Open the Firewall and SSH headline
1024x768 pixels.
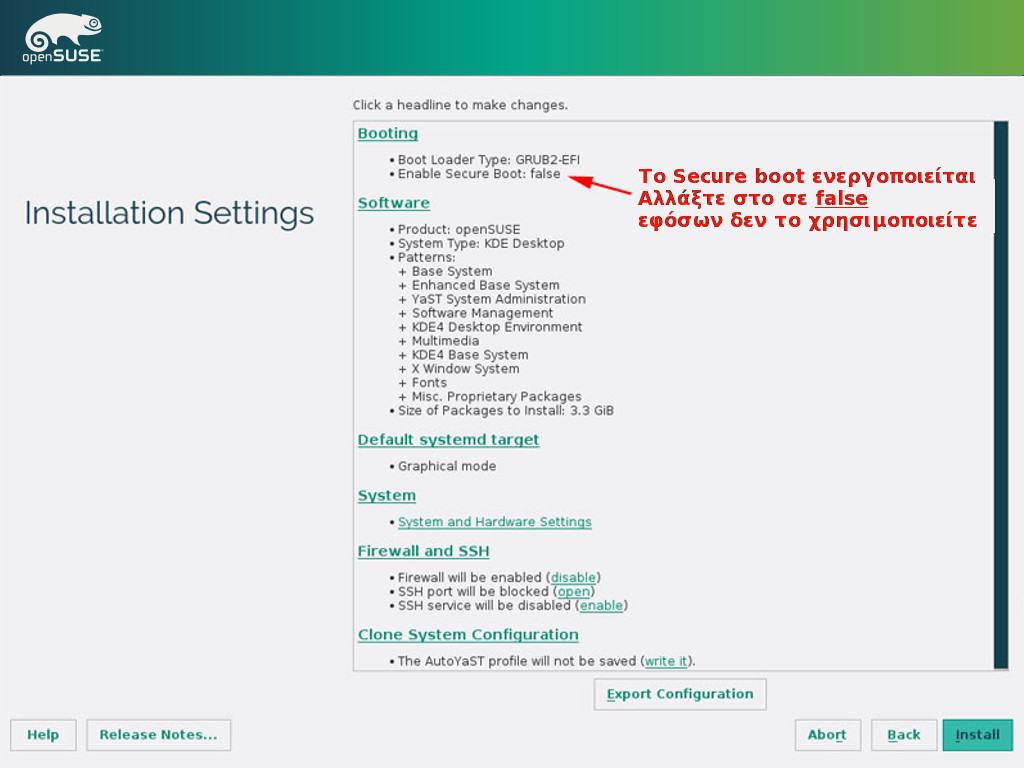click(424, 551)
